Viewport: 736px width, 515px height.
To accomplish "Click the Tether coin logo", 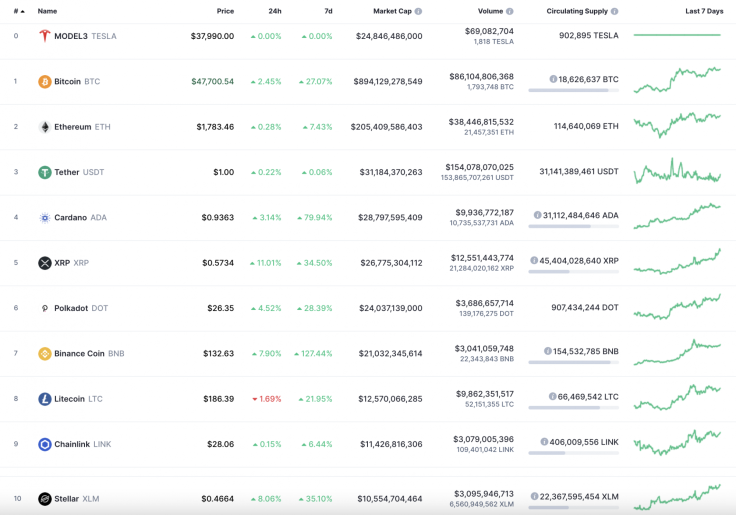I will pyautogui.click(x=45, y=172).
